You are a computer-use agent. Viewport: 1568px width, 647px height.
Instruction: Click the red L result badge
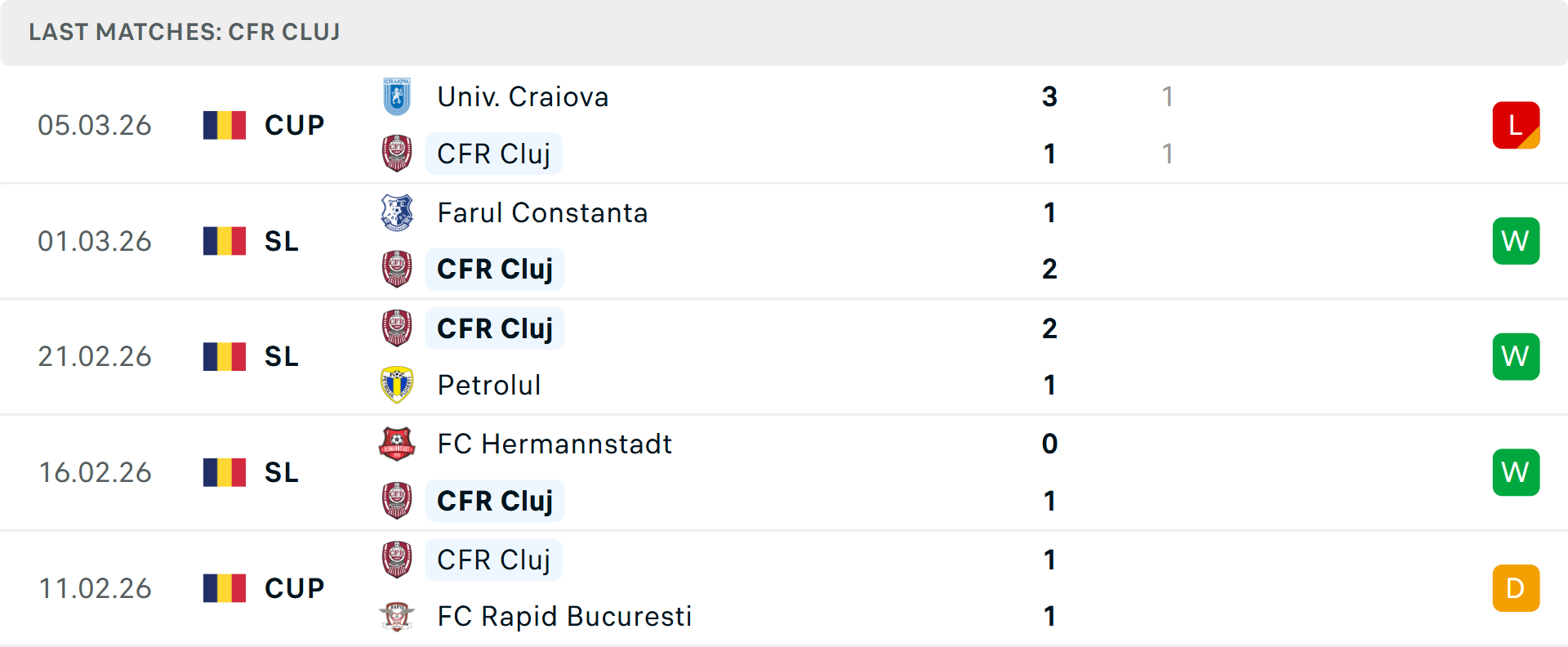(x=1516, y=125)
